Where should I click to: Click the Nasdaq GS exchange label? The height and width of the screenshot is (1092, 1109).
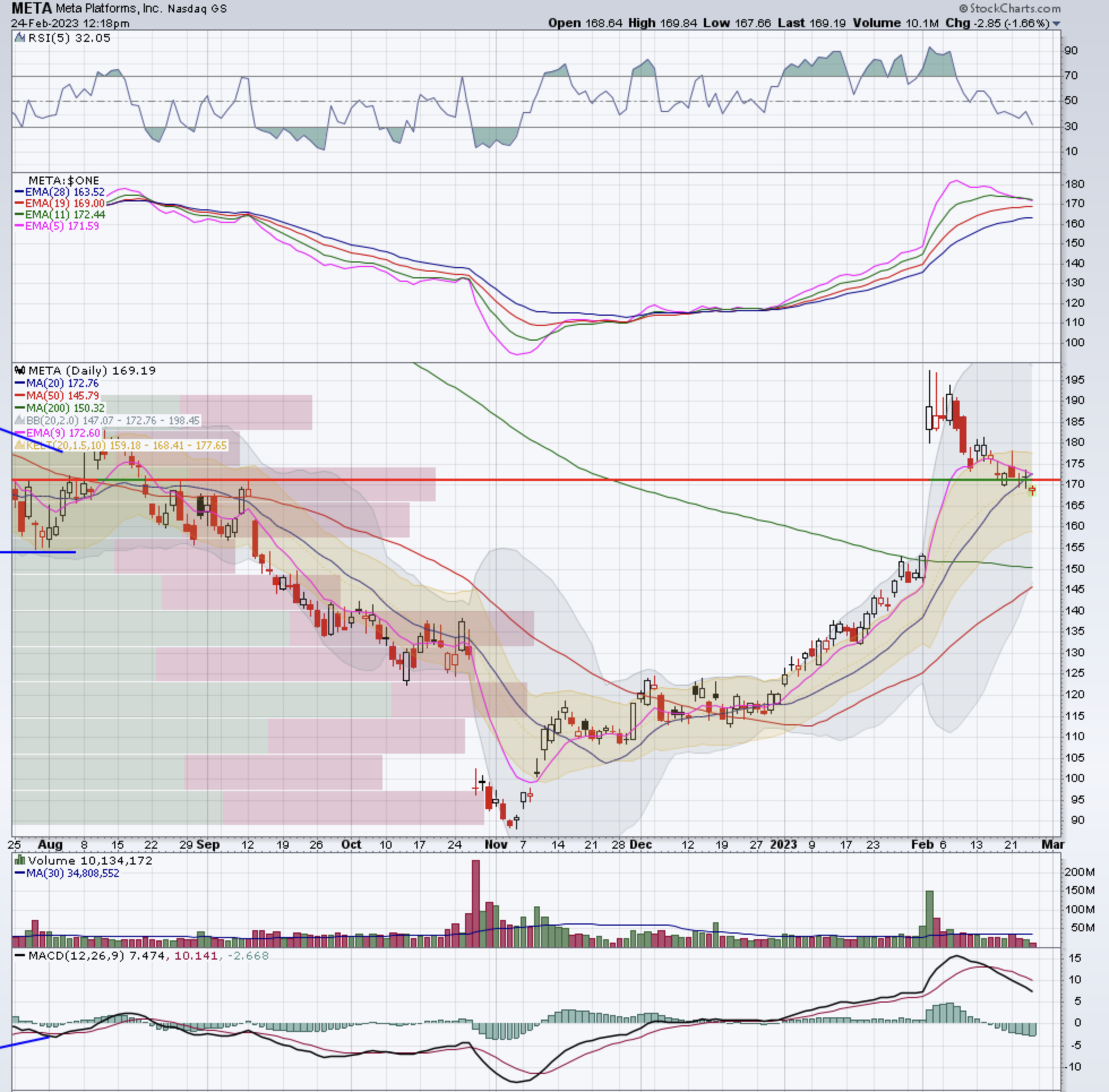click(197, 8)
